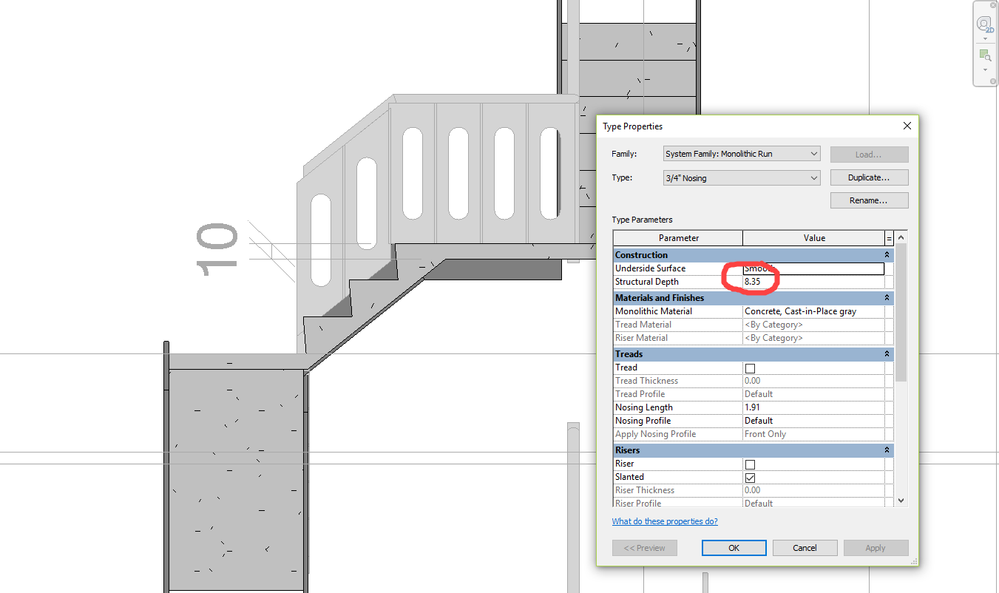The width and height of the screenshot is (999, 593).
Task: Collapse the Treads parameter section
Action: pos(888,353)
